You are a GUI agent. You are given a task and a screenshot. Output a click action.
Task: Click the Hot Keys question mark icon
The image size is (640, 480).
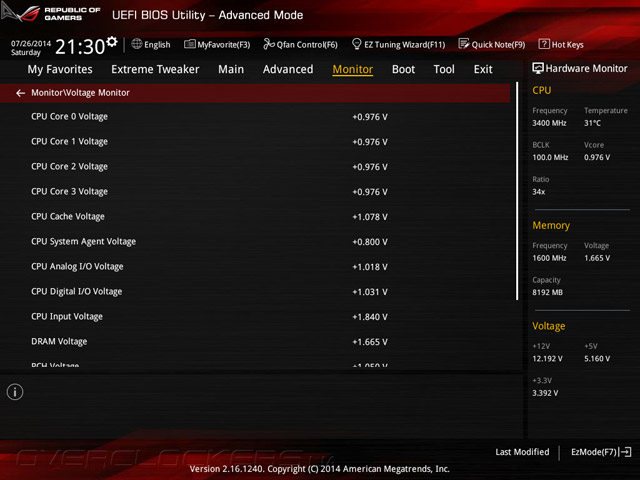(544, 44)
